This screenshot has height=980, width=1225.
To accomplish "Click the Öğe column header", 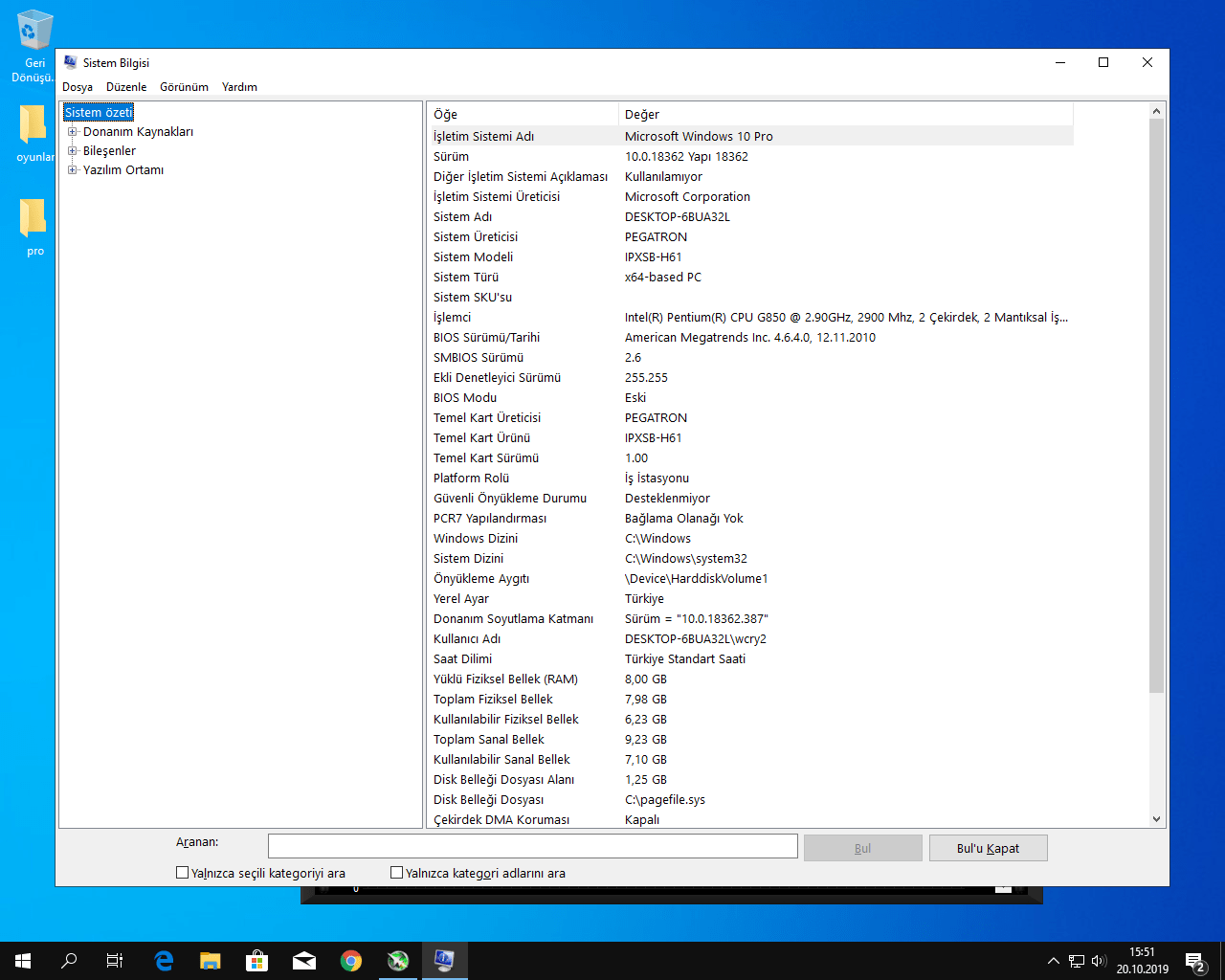I will (x=523, y=114).
